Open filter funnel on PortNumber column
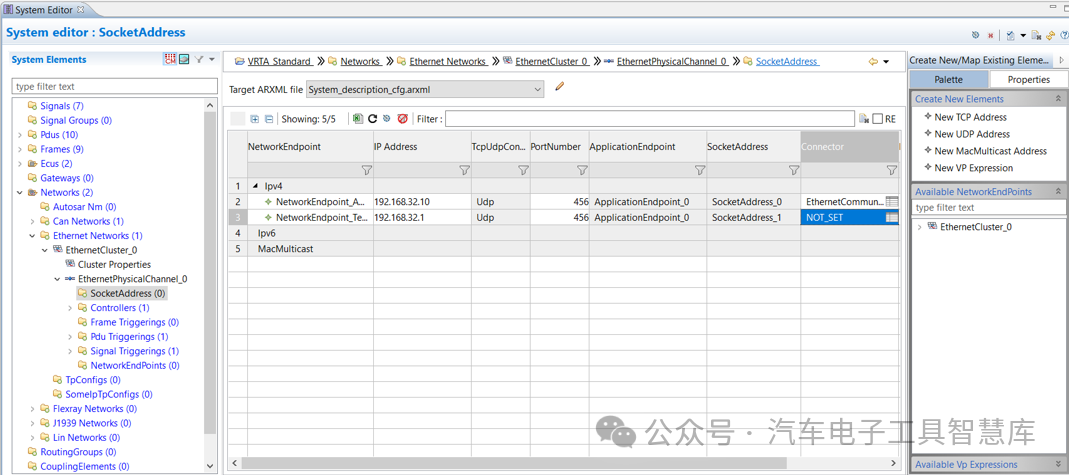 pyautogui.click(x=582, y=170)
